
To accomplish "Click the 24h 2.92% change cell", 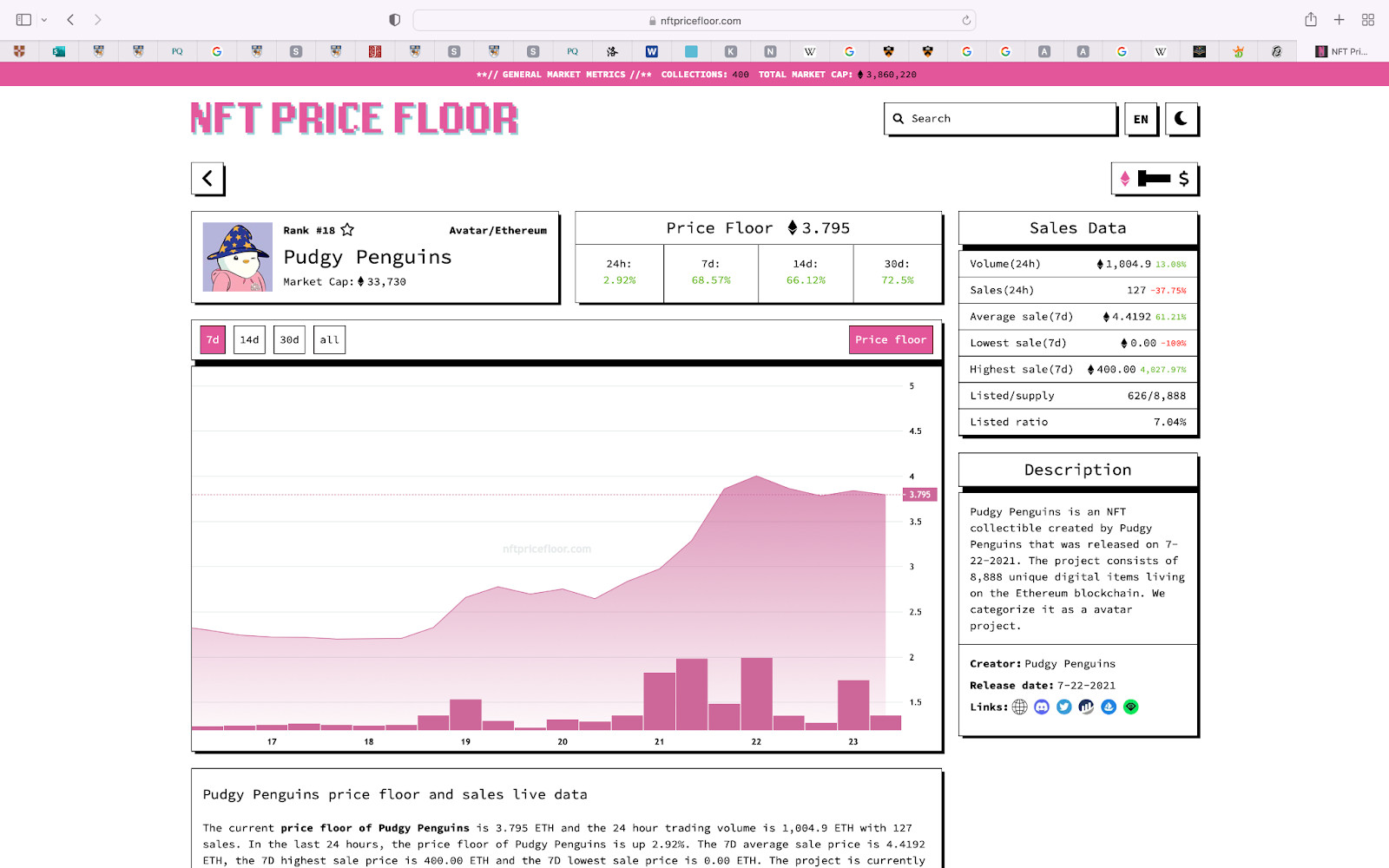I will coord(619,273).
